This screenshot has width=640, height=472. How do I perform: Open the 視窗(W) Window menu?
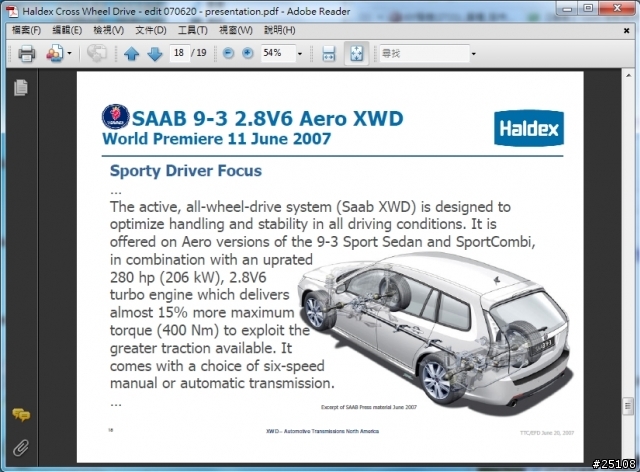[x=236, y=30]
